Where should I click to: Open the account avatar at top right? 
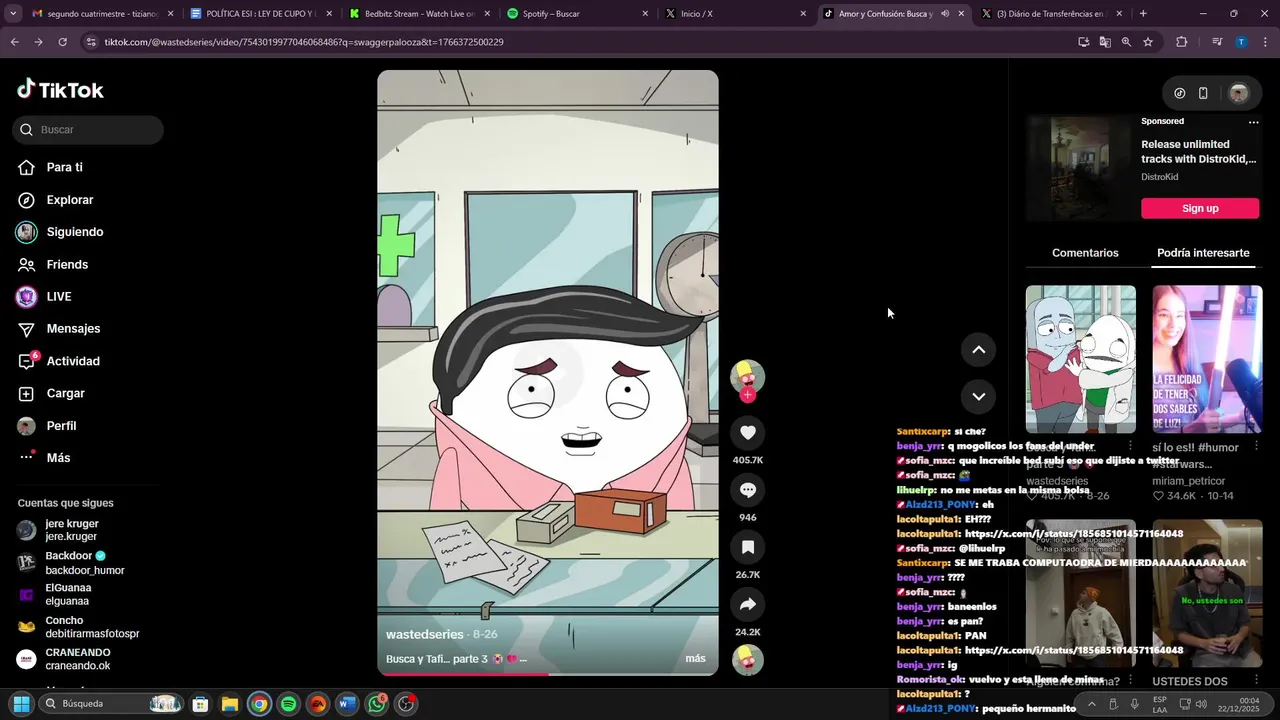[x=1239, y=93]
